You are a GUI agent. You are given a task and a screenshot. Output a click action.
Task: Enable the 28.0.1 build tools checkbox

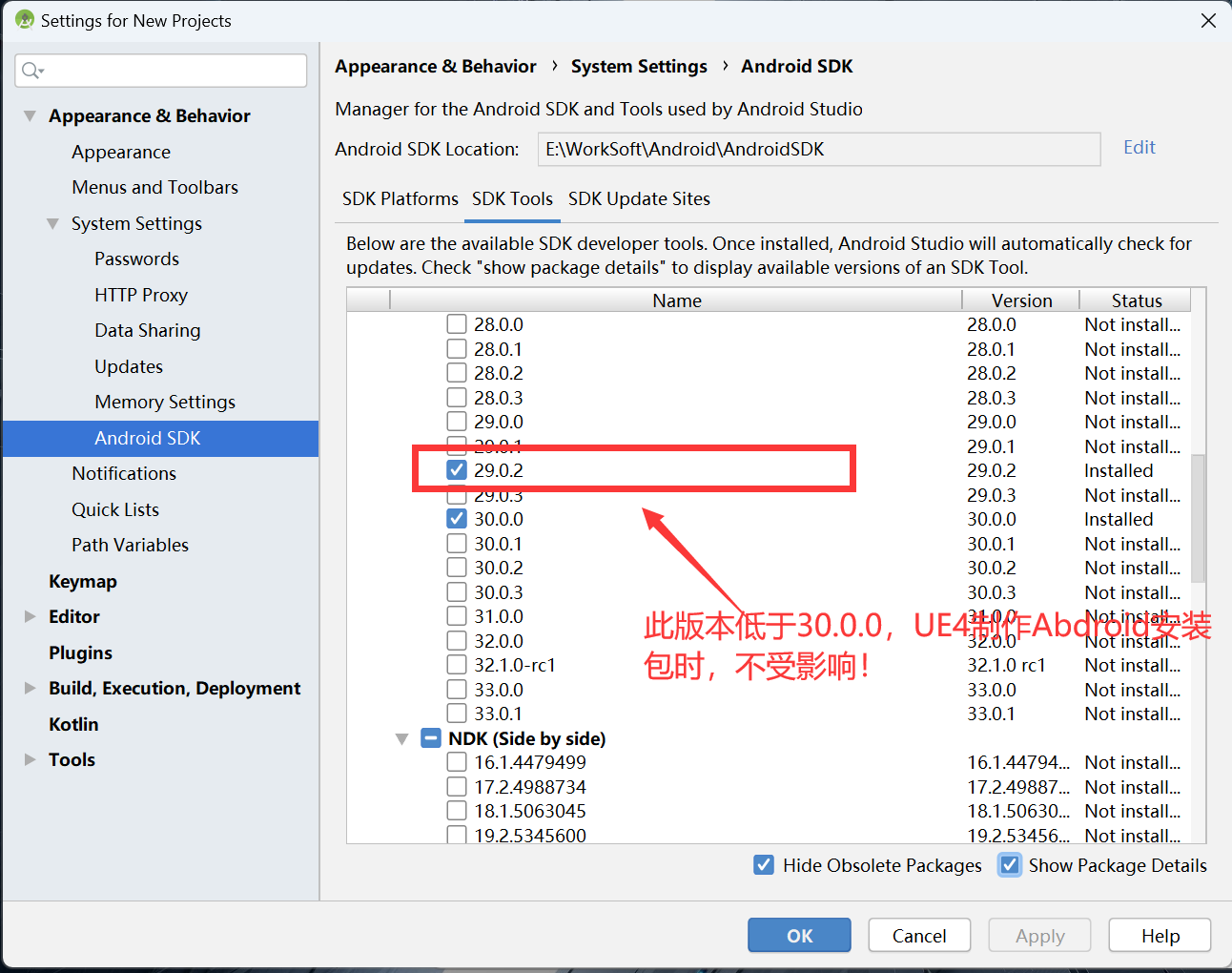click(x=457, y=349)
